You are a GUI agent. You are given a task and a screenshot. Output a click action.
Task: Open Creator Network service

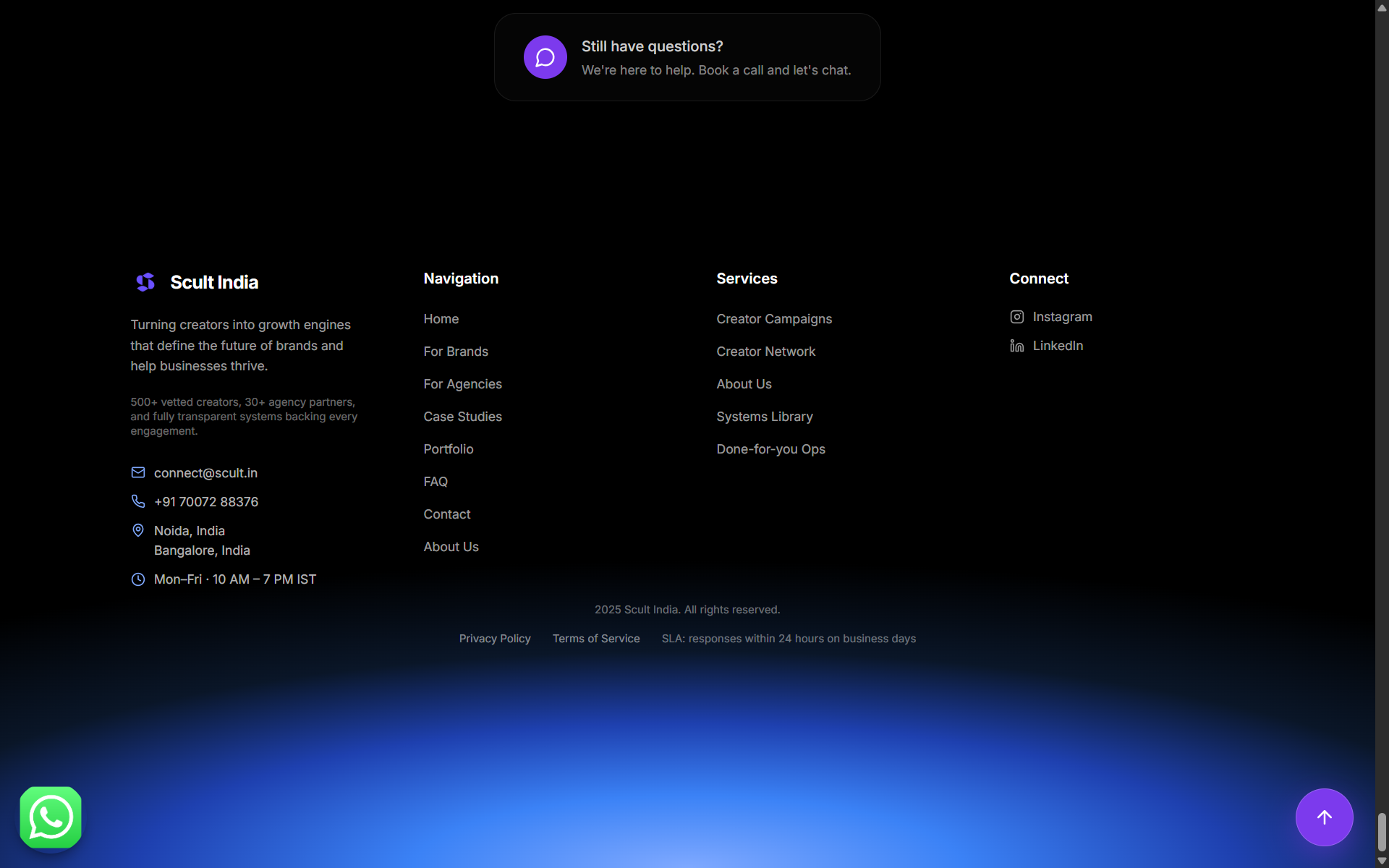click(766, 352)
